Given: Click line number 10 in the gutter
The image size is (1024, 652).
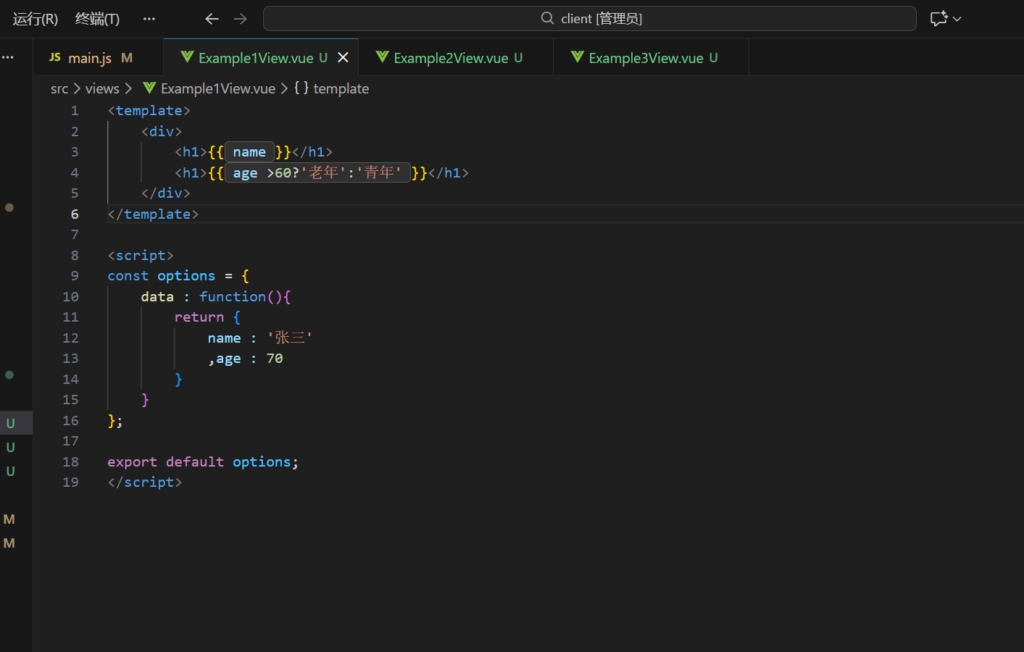Looking at the screenshot, I should [x=70, y=297].
